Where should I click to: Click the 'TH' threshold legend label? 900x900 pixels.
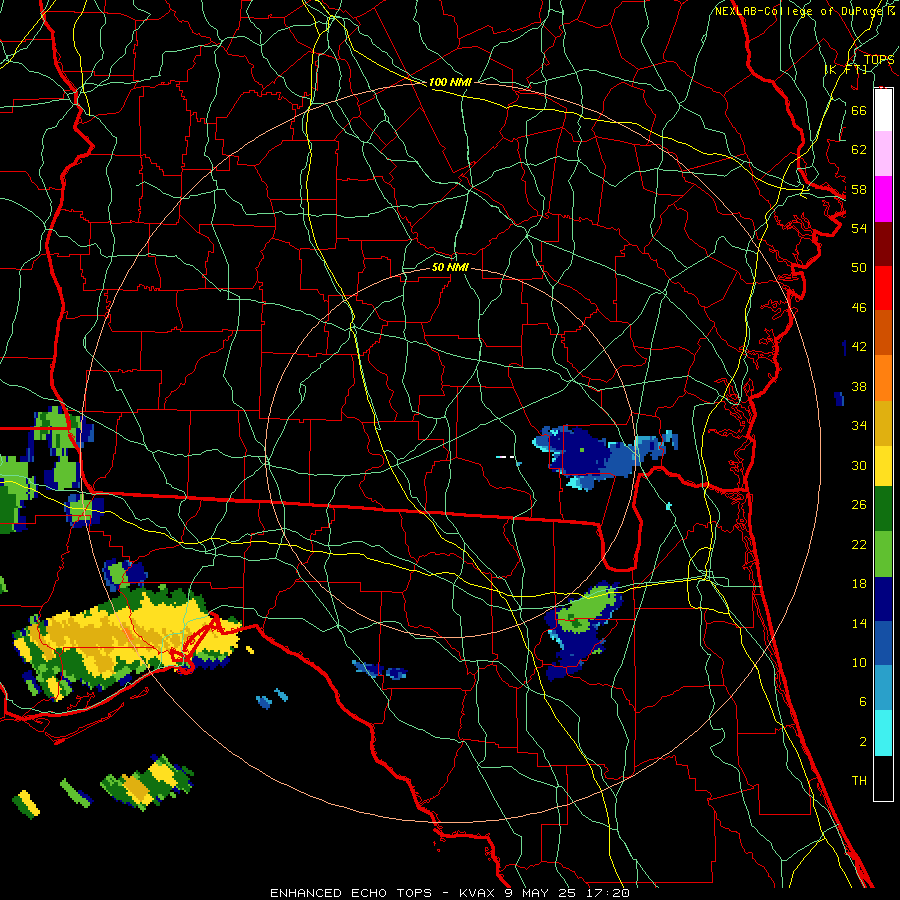[x=859, y=781]
